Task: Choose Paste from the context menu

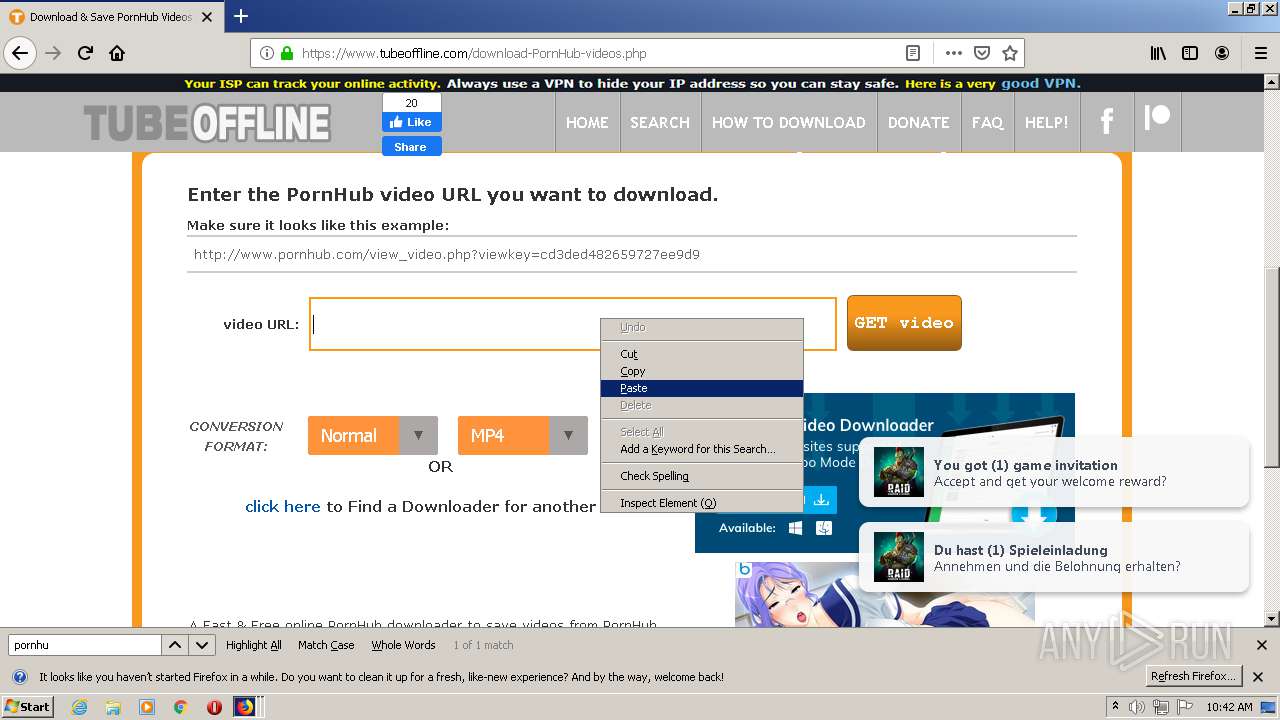Action: click(702, 388)
